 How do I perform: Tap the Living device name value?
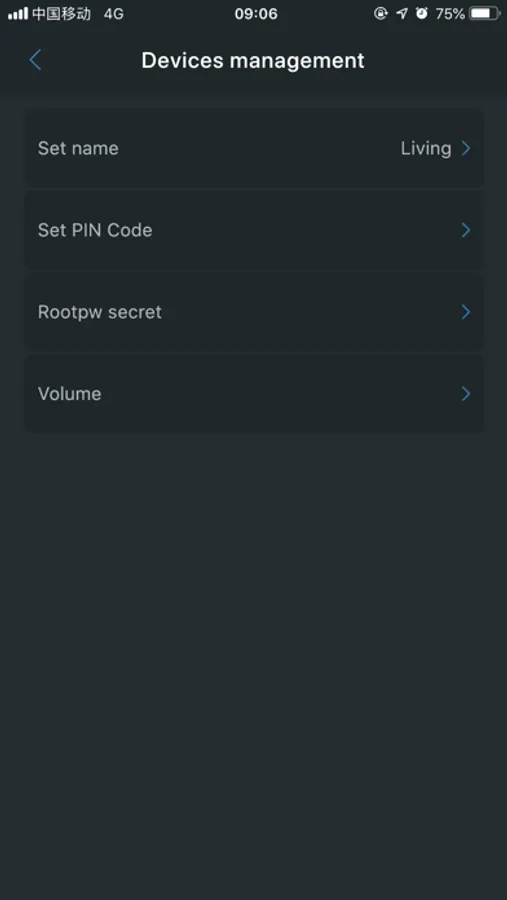pos(426,149)
